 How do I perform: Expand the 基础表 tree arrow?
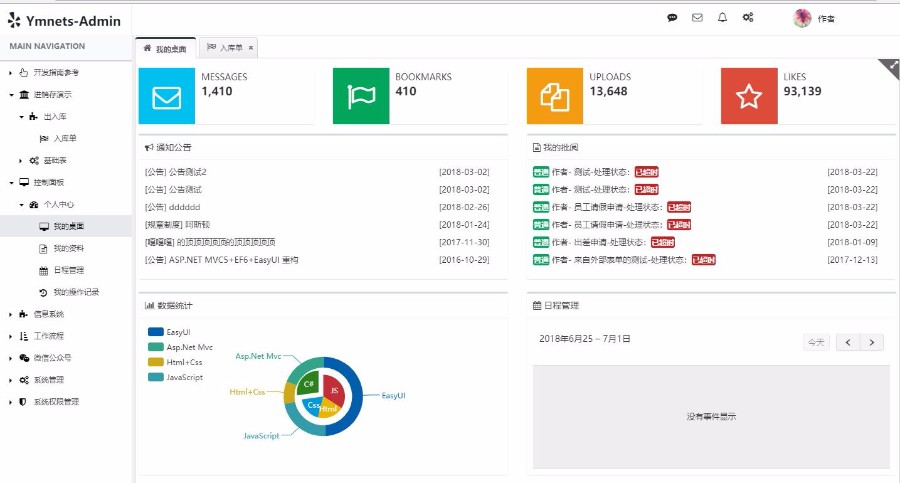pyautogui.click(x=21, y=161)
